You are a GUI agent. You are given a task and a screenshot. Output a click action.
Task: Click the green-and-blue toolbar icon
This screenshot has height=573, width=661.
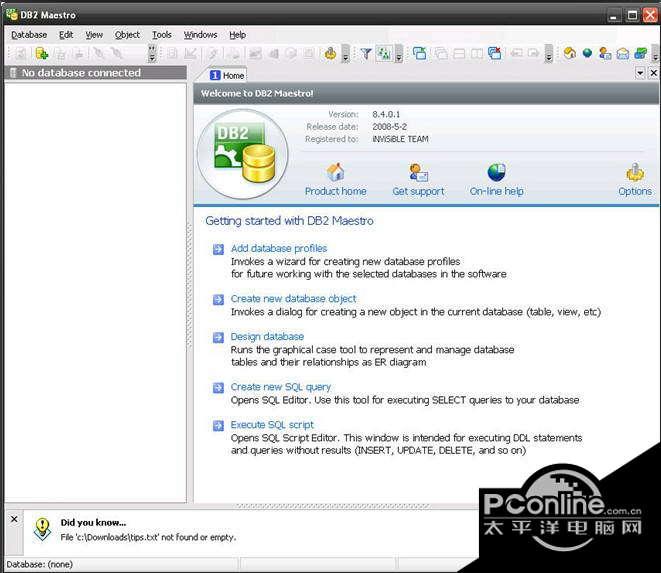[x=640, y=54]
